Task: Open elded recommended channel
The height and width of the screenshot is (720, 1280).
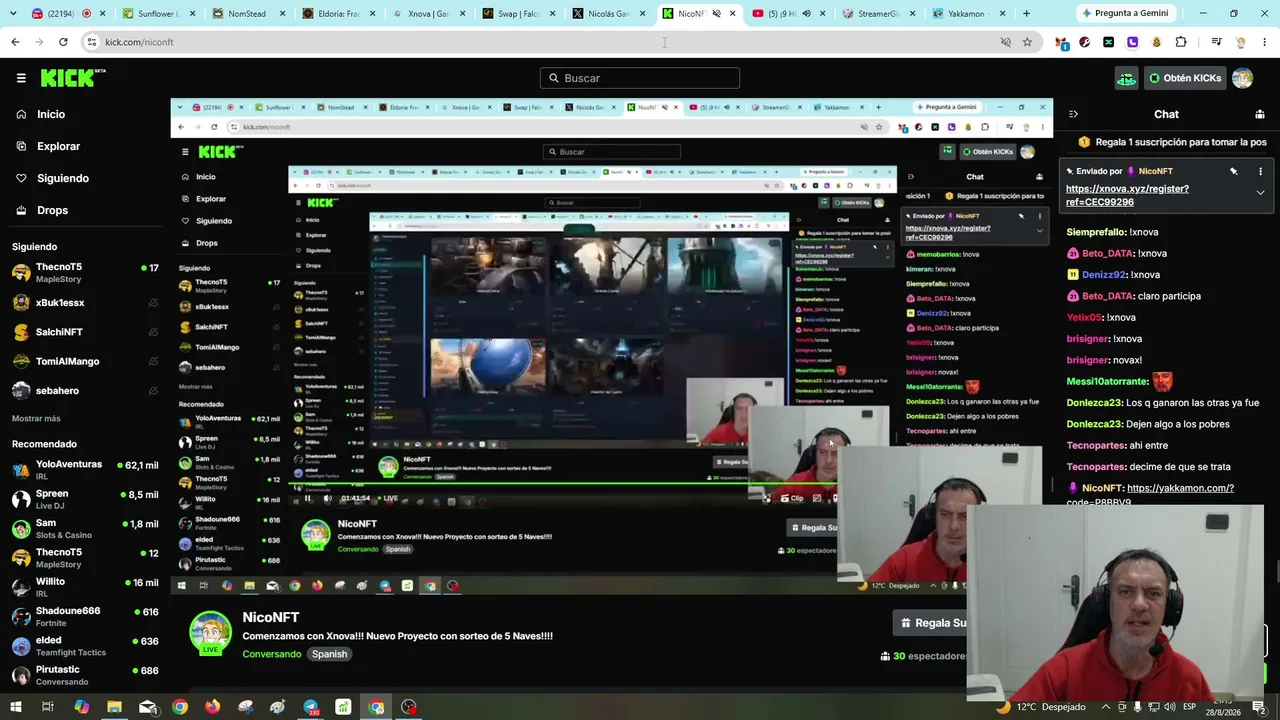Action: 85,645
